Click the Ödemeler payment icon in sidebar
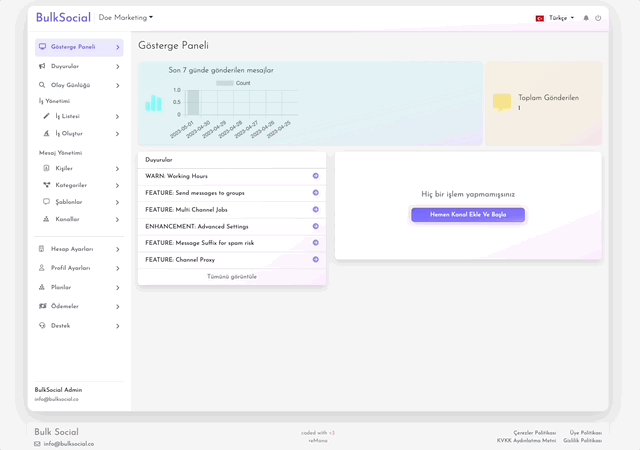Image resolution: width=640 pixels, height=450 pixels. [42, 306]
